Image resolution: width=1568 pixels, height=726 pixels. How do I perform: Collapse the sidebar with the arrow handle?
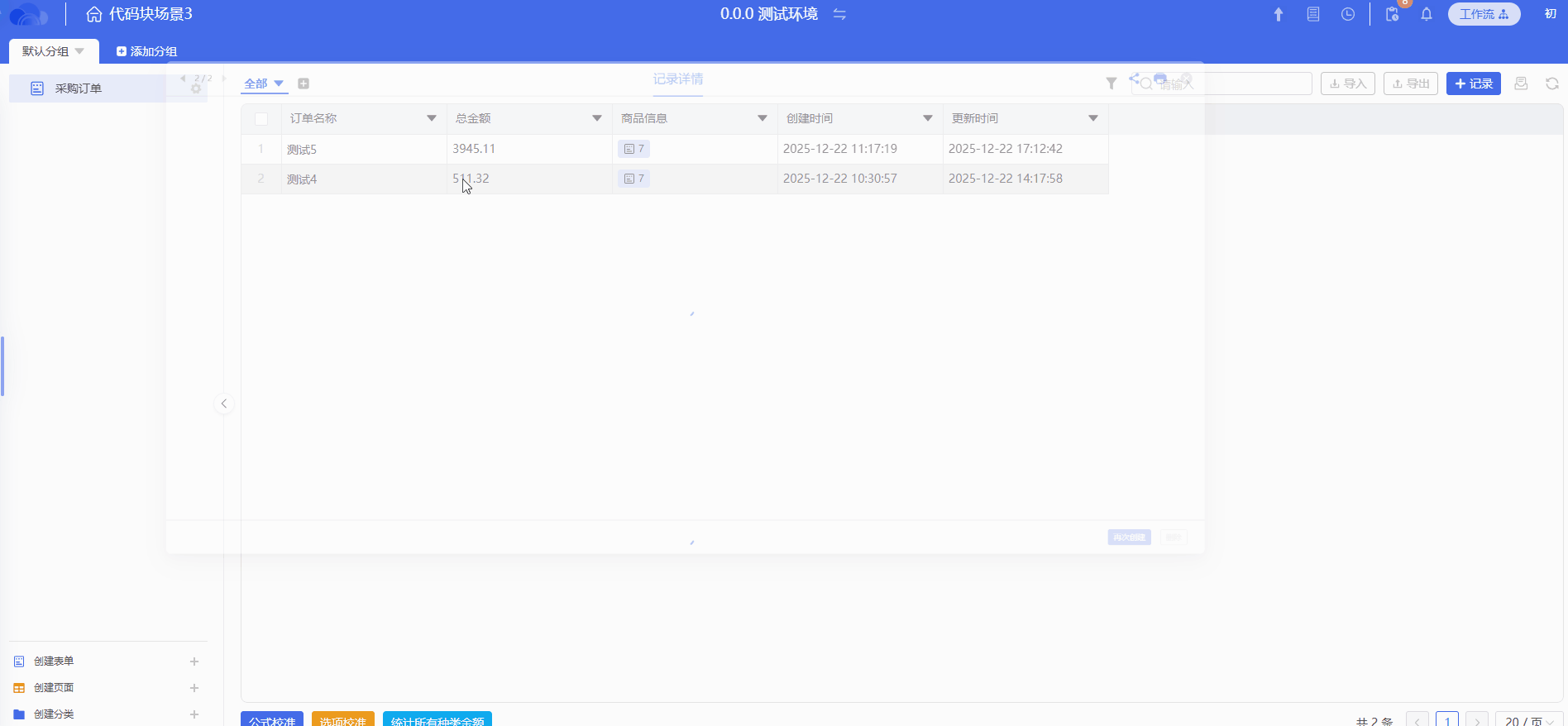224,404
